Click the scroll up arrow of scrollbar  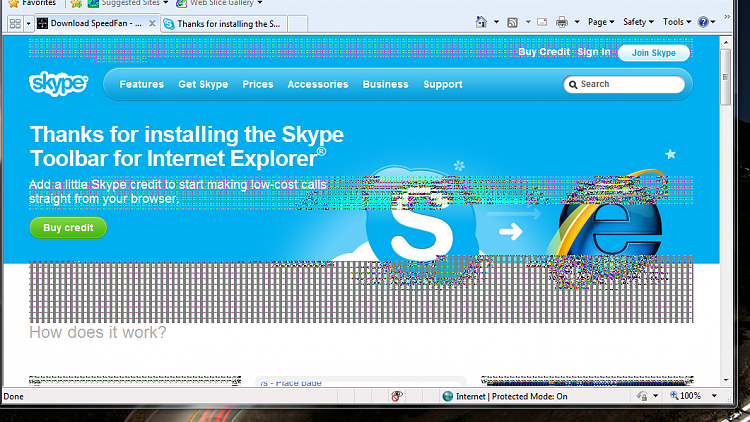[x=726, y=43]
